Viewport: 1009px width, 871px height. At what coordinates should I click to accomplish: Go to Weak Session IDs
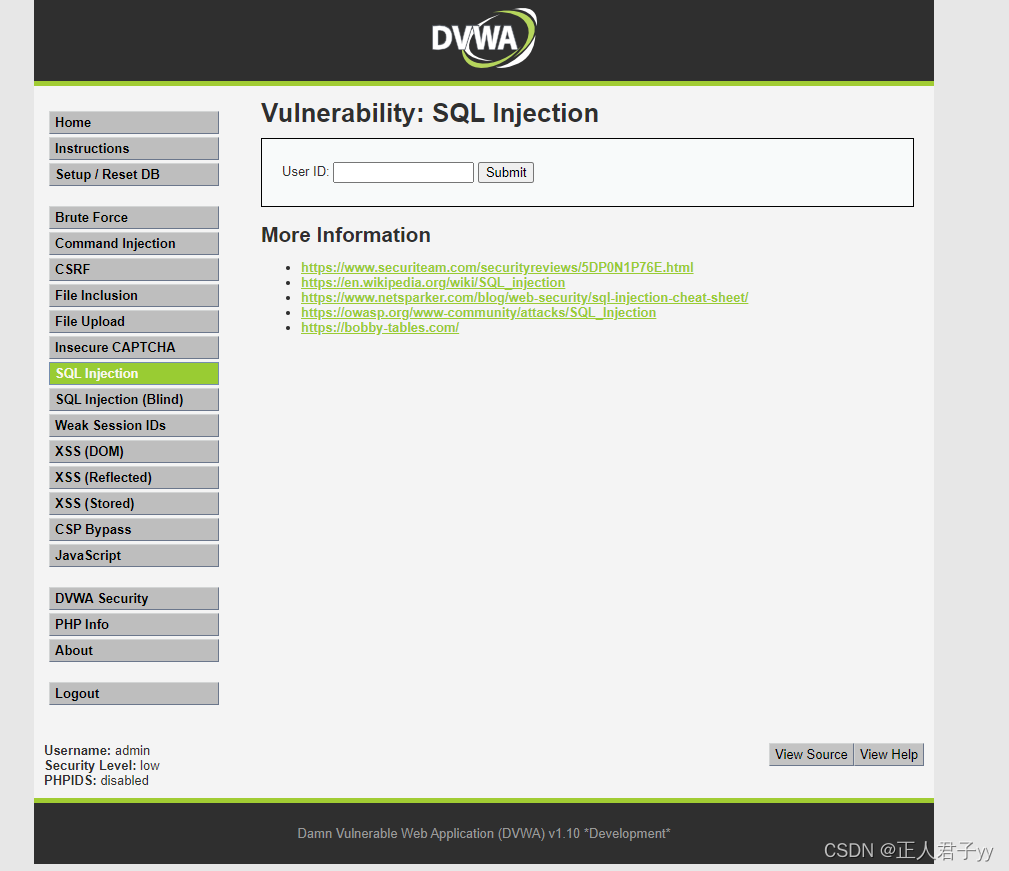click(134, 426)
